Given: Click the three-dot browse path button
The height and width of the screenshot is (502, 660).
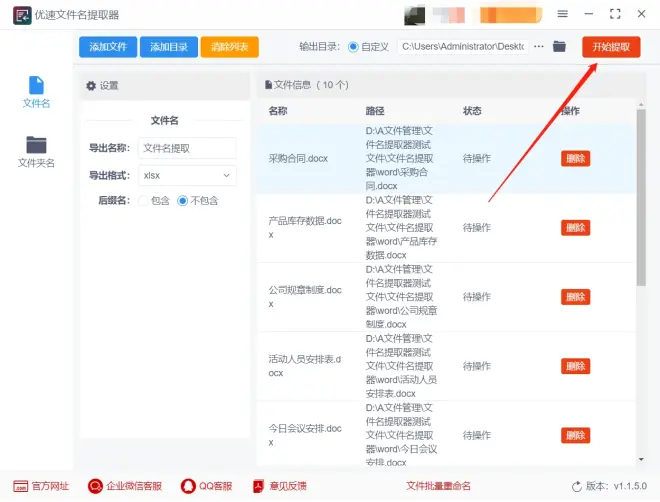Looking at the screenshot, I should 539,46.
